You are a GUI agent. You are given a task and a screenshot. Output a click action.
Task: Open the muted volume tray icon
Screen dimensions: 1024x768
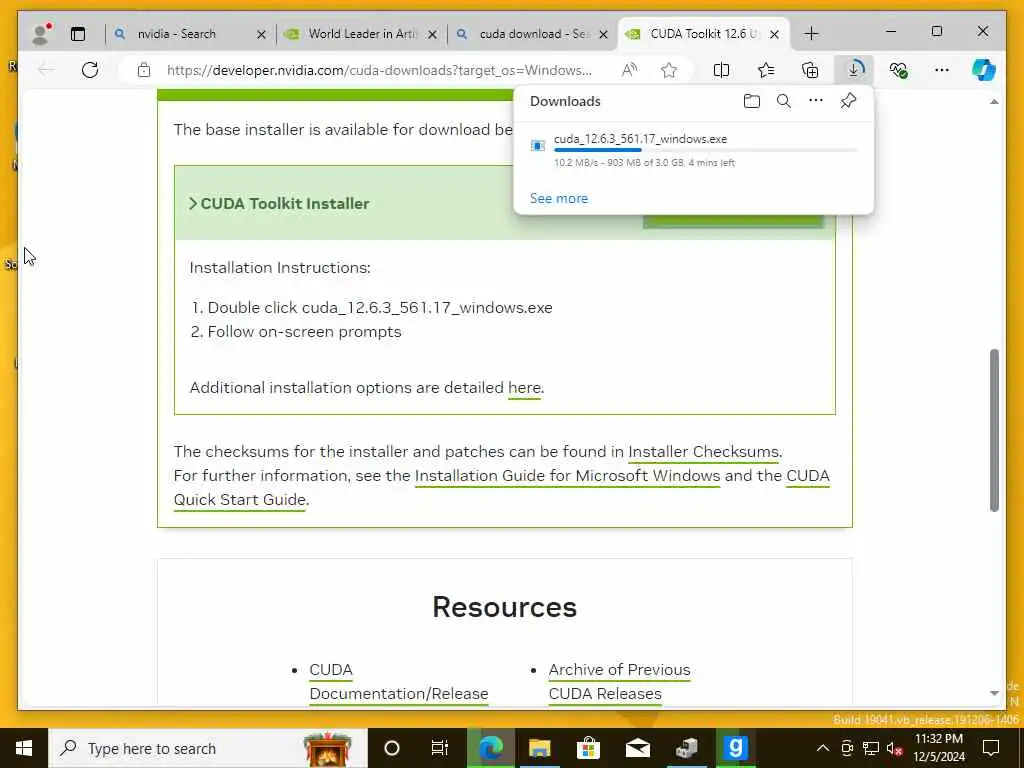click(894, 748)
